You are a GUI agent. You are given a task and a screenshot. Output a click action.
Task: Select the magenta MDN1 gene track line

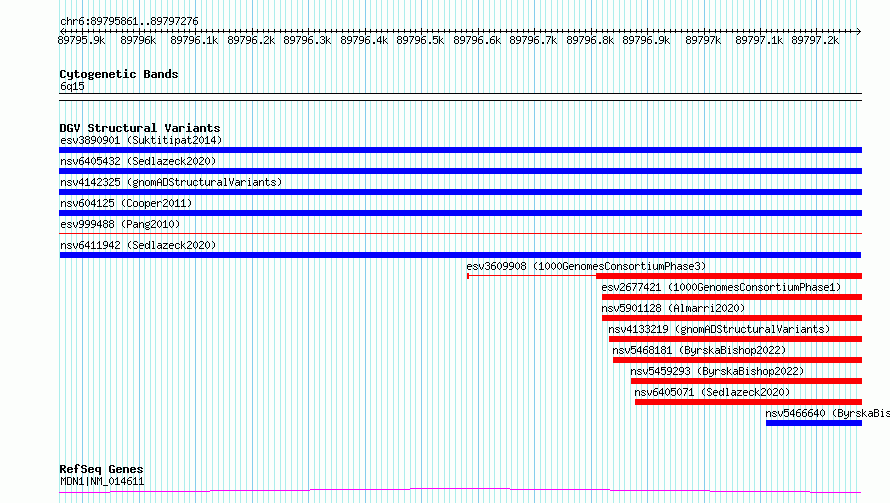pyautogui.click(x=460, y=491)
